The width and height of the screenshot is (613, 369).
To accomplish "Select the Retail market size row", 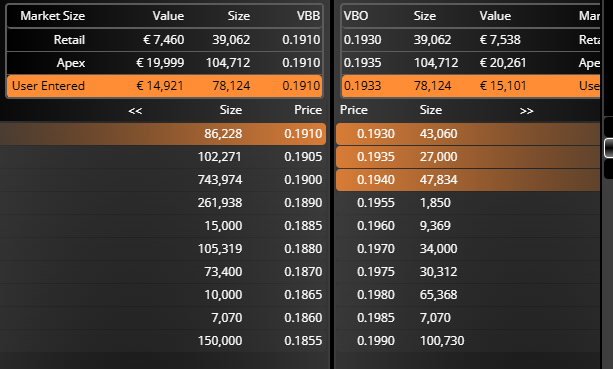I will [x=164, y=39].
